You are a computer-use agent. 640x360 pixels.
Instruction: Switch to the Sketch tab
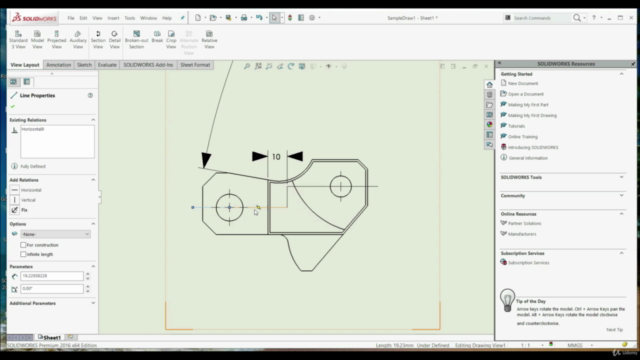coord(84,65)
